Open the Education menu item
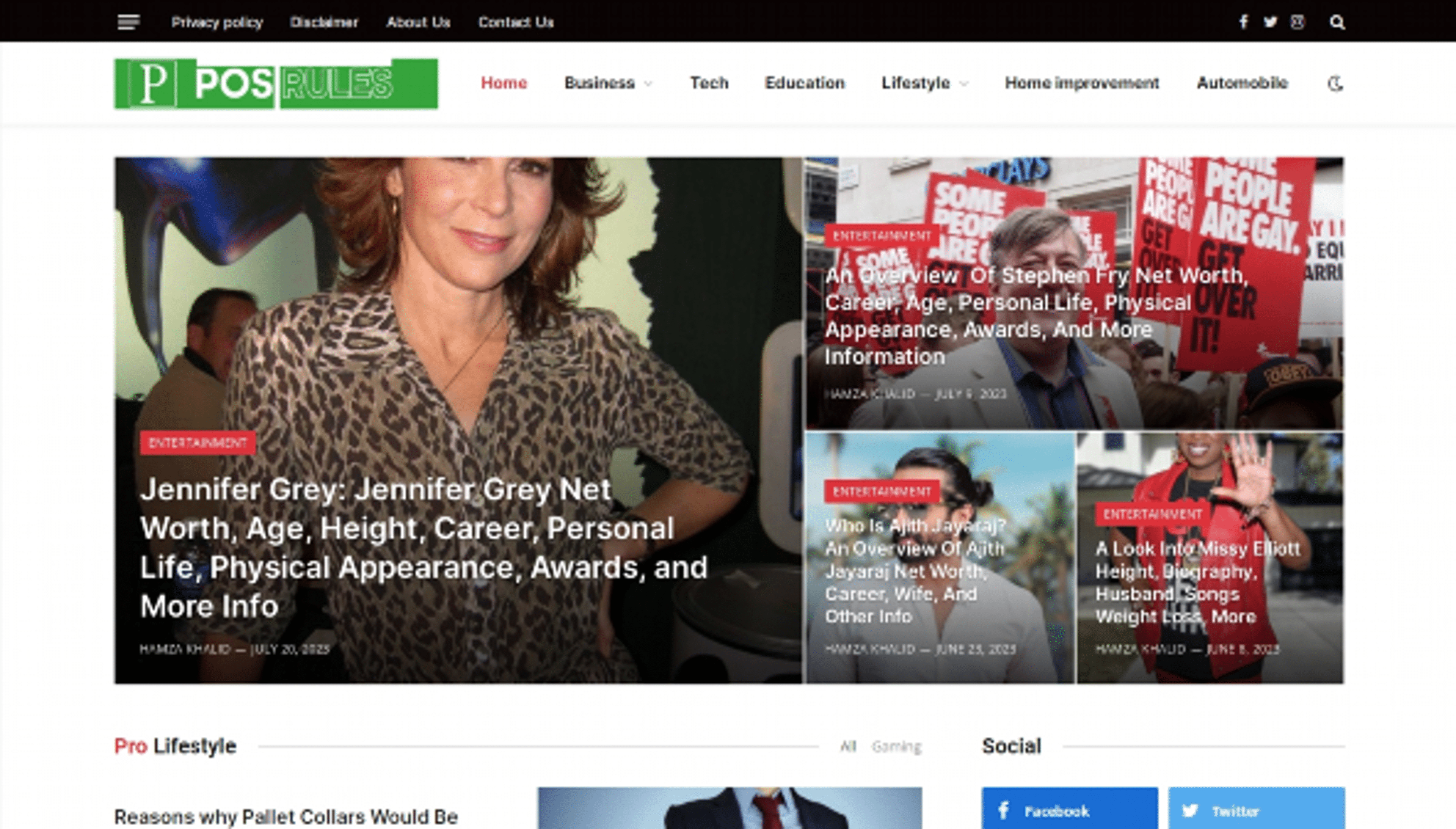1456x829 pixels. [x=804, y=83]
